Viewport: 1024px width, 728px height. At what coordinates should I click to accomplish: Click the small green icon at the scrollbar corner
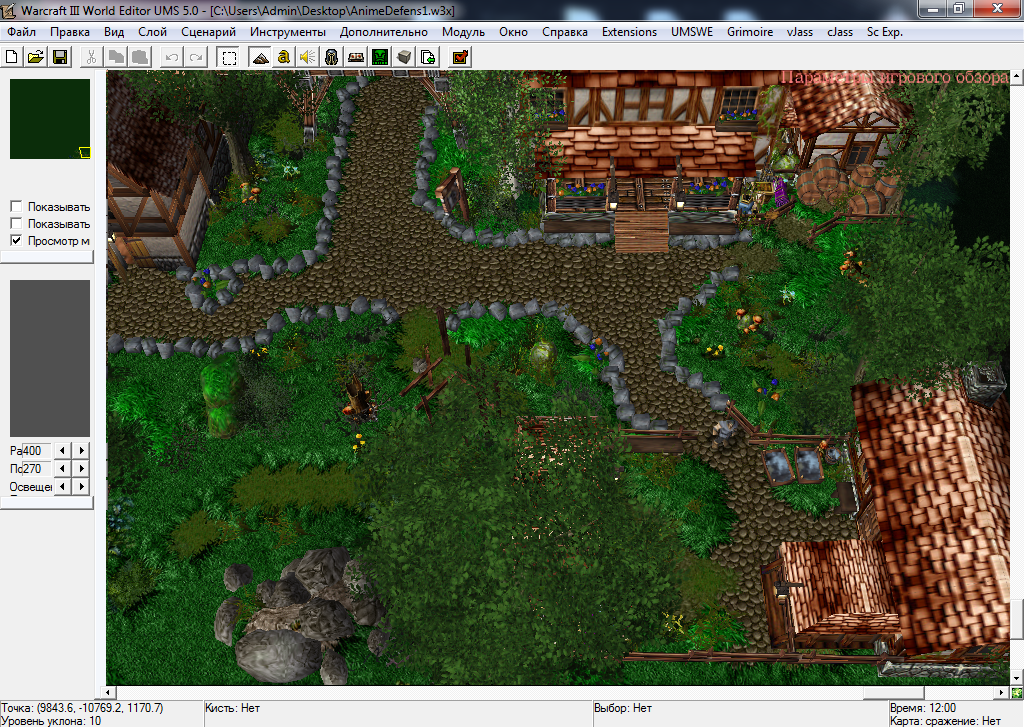(x=1017, y=692)
